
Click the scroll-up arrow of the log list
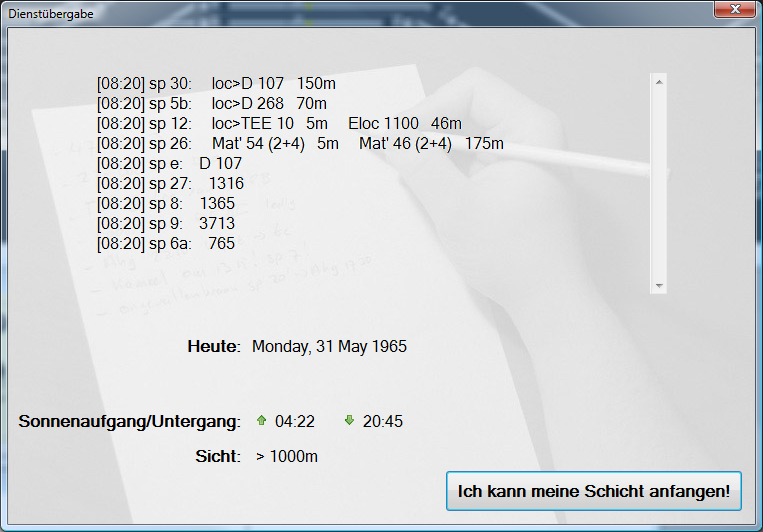tap(658, 81)
